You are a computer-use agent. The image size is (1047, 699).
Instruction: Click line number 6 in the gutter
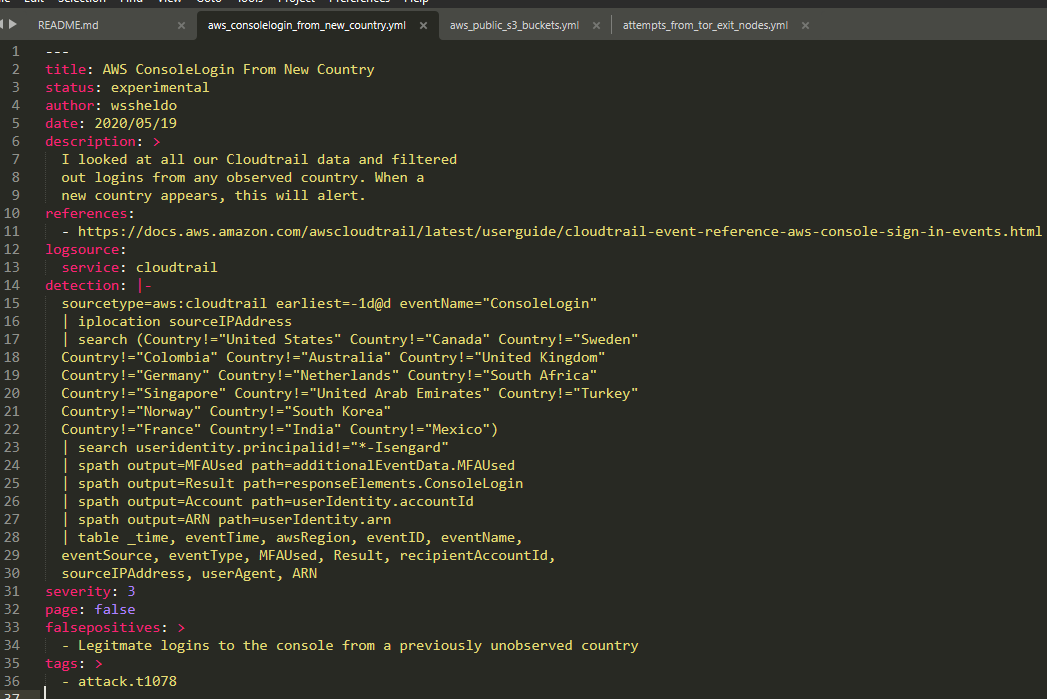(15, 142)
